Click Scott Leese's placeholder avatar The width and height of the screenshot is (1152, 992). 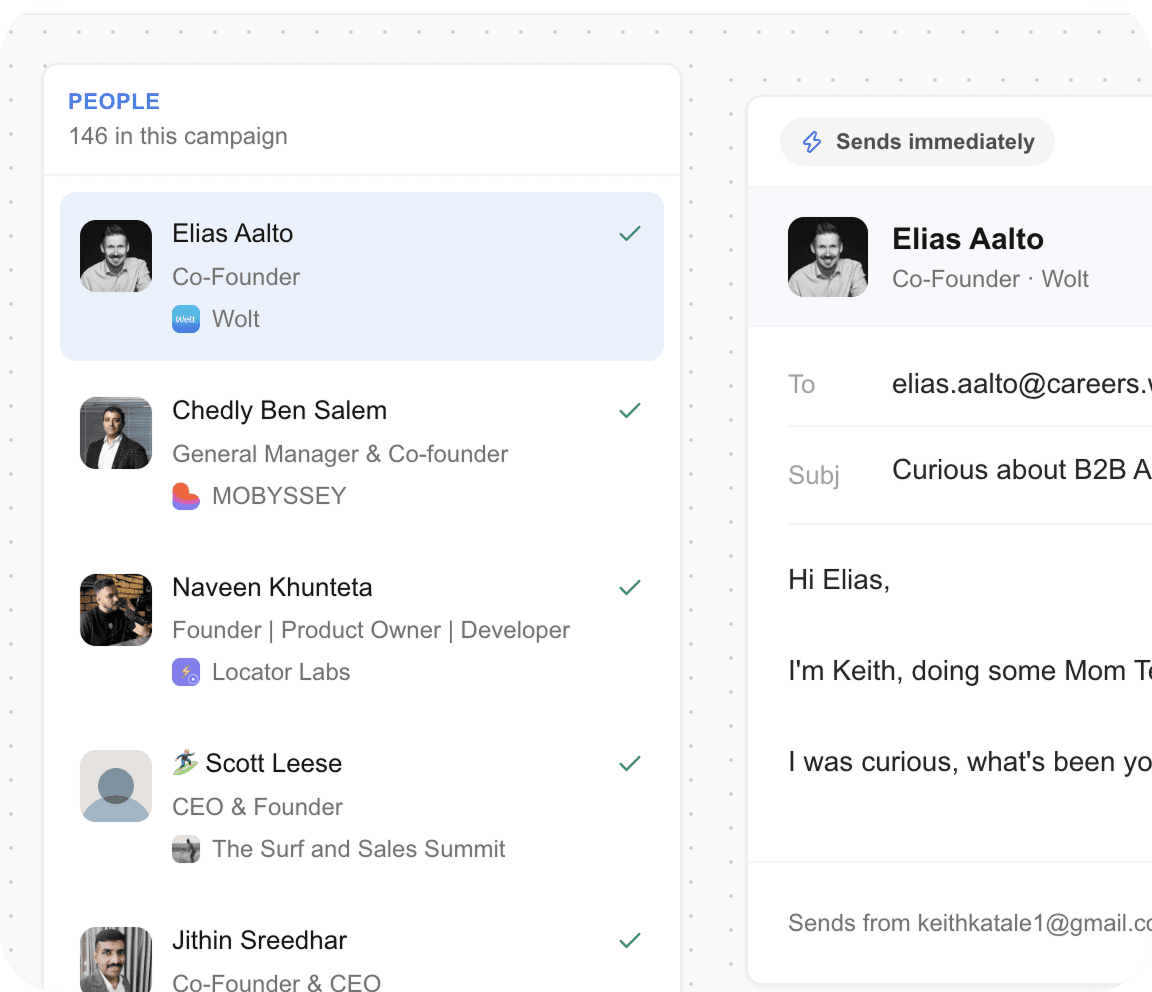coord(116,786)
